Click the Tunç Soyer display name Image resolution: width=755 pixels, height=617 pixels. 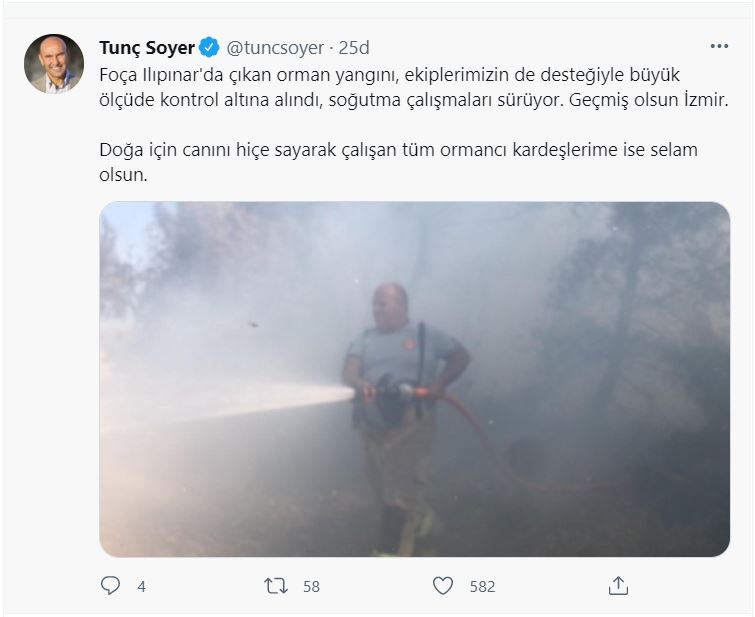[147, 48]
